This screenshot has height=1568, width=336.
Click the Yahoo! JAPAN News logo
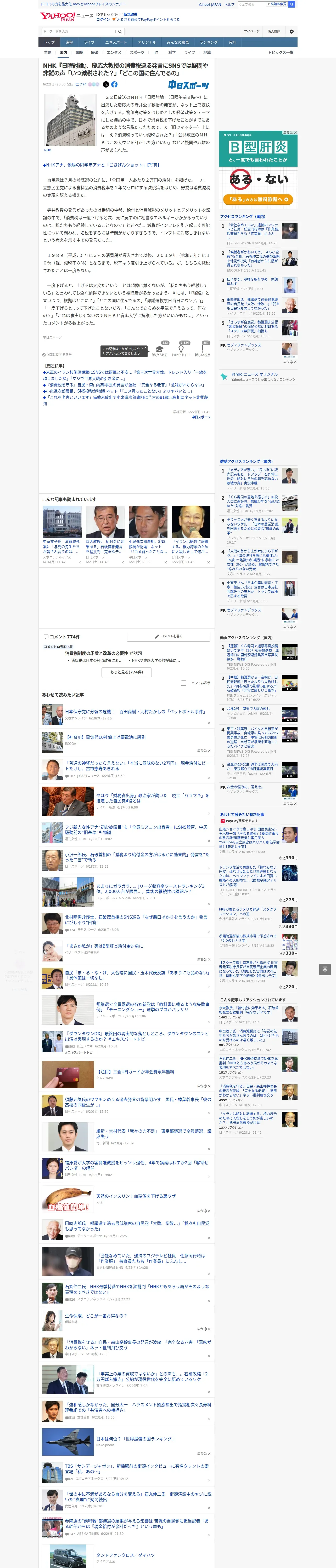[67, 16]
